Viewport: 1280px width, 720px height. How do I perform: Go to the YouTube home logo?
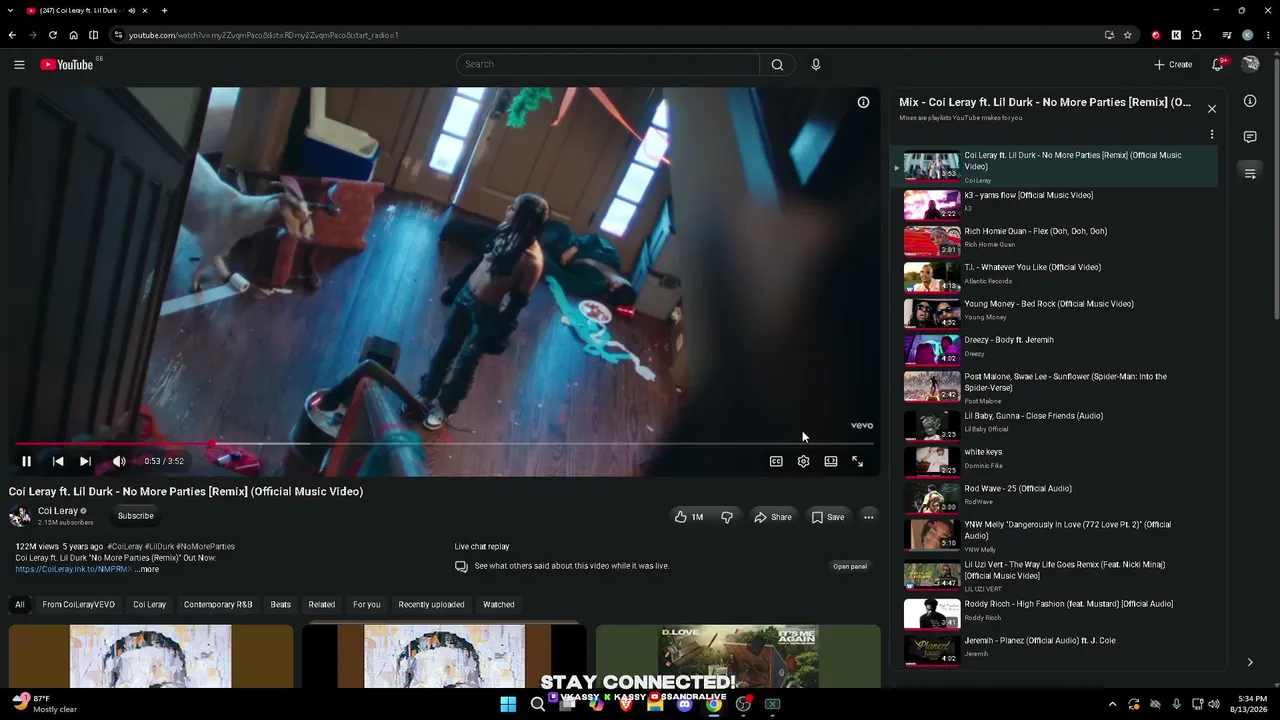coord(67,65)
